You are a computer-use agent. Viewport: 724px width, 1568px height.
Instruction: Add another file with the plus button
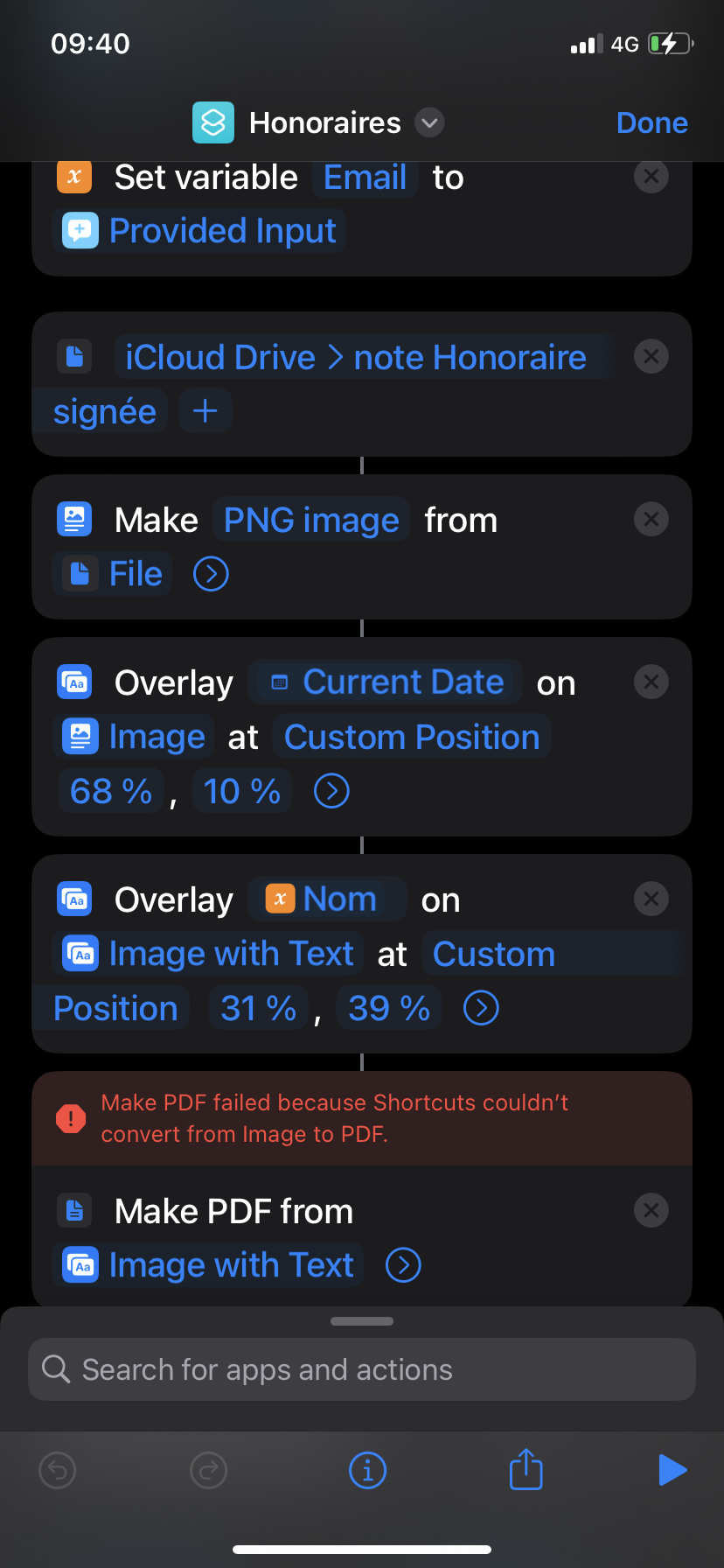205,410
